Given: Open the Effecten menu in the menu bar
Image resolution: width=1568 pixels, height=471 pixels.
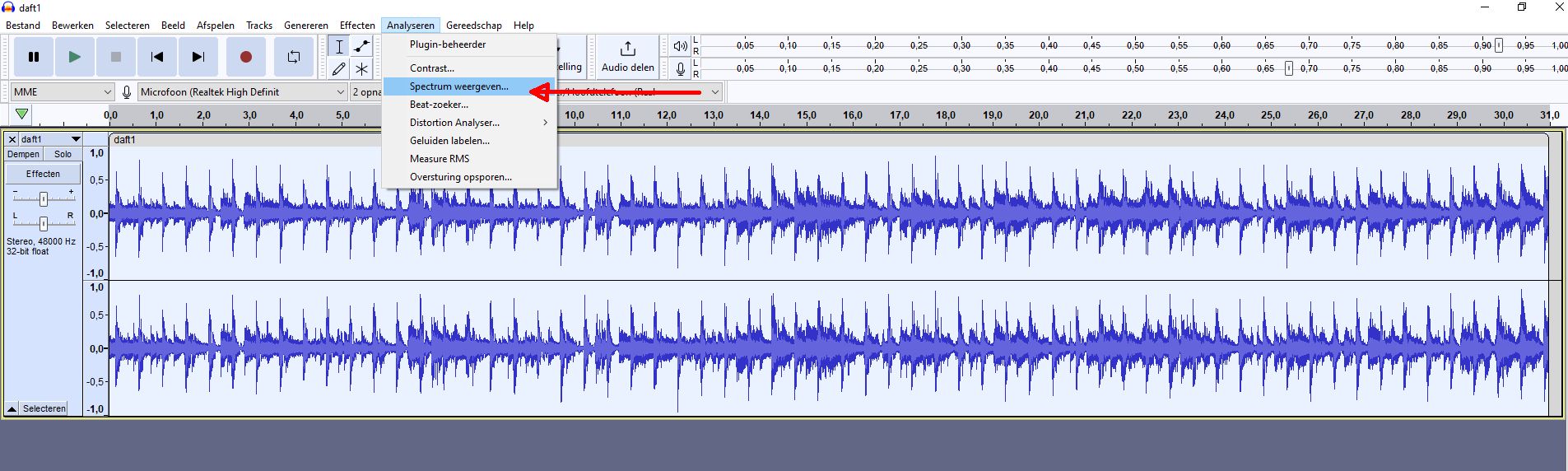Looking at the screenshot, I should (357, 26).
